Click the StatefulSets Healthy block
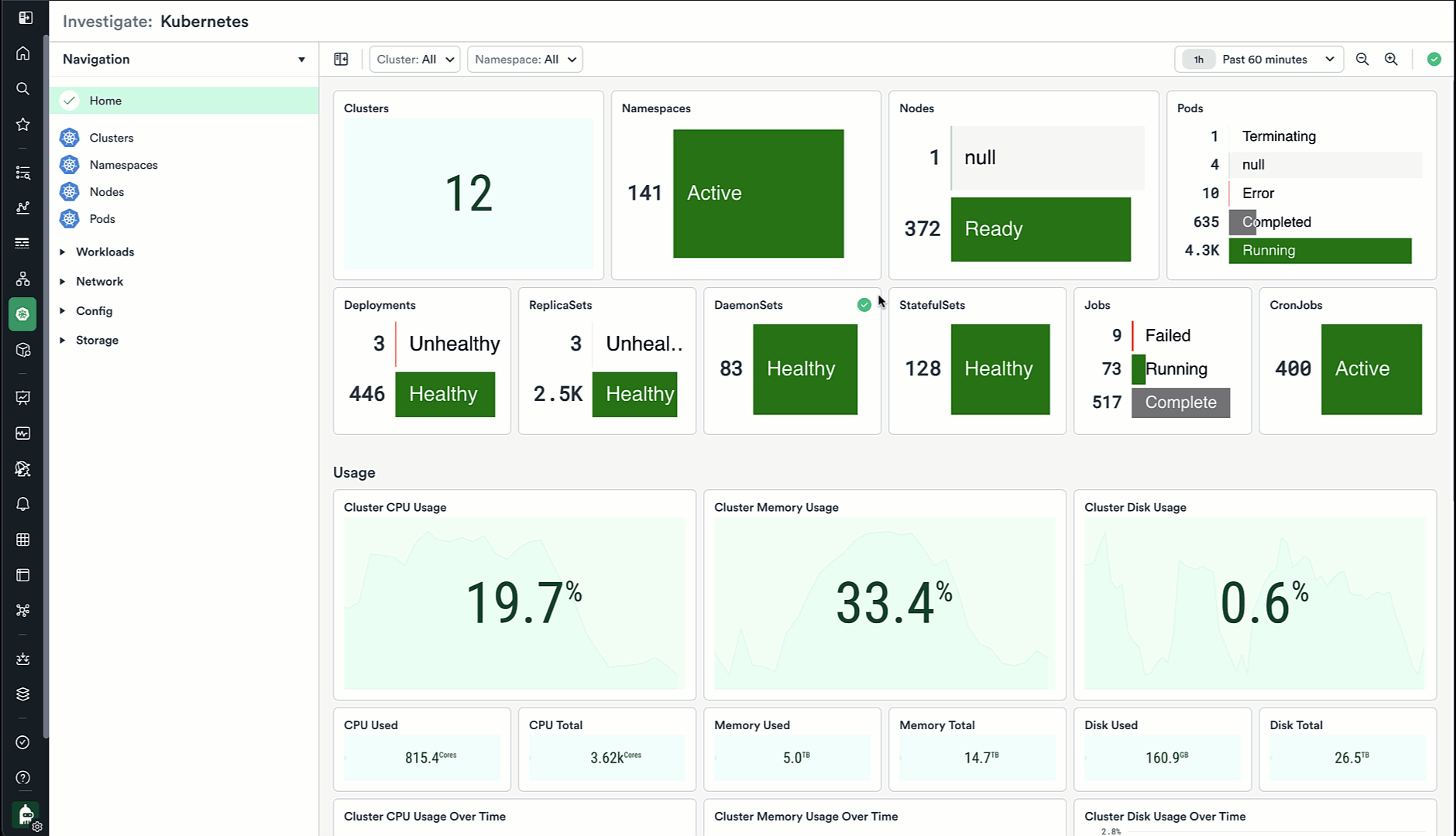Viewport: 1456px width, 836px height. click(x=1001, y=369)
